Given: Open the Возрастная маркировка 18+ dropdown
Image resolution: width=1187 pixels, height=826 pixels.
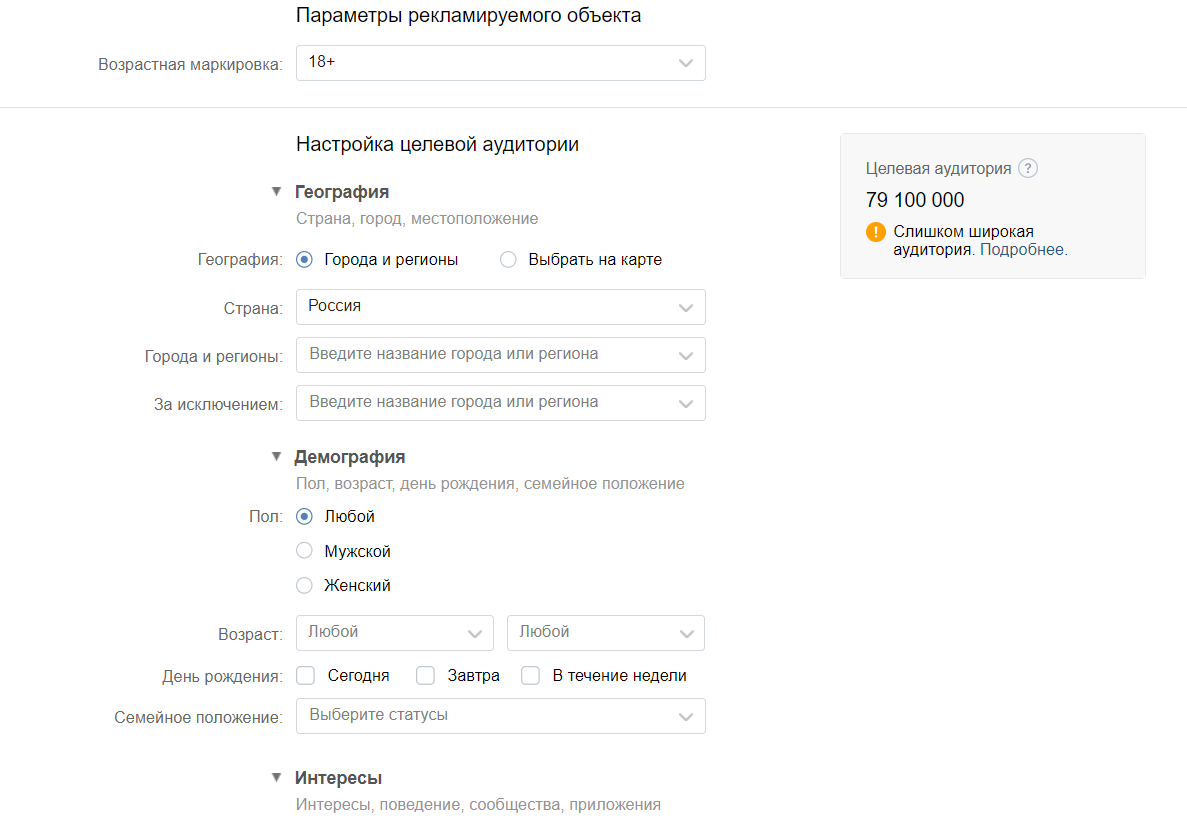Looking at the screenshot, I should 500,63.
